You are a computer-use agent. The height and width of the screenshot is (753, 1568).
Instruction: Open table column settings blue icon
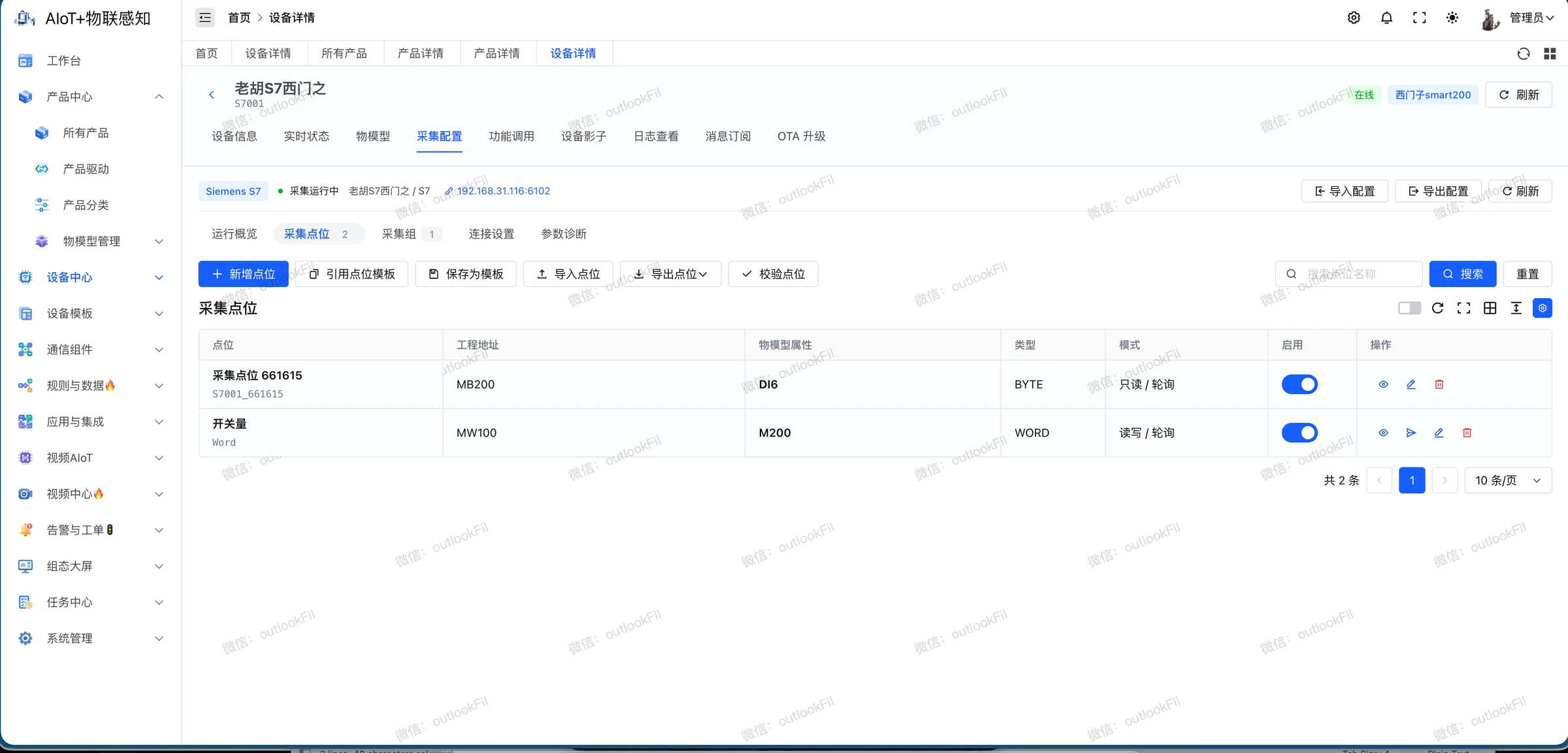[1542, 308]
